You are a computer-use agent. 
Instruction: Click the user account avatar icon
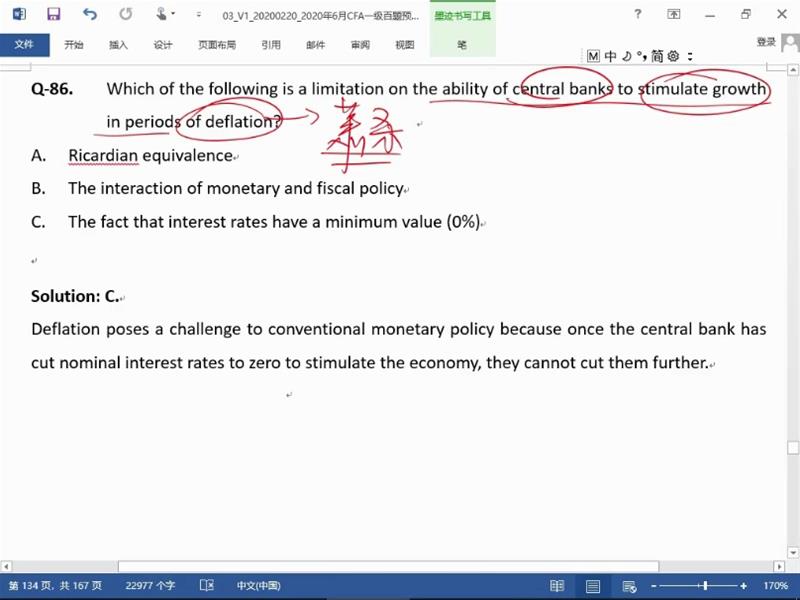click(790, 43)
